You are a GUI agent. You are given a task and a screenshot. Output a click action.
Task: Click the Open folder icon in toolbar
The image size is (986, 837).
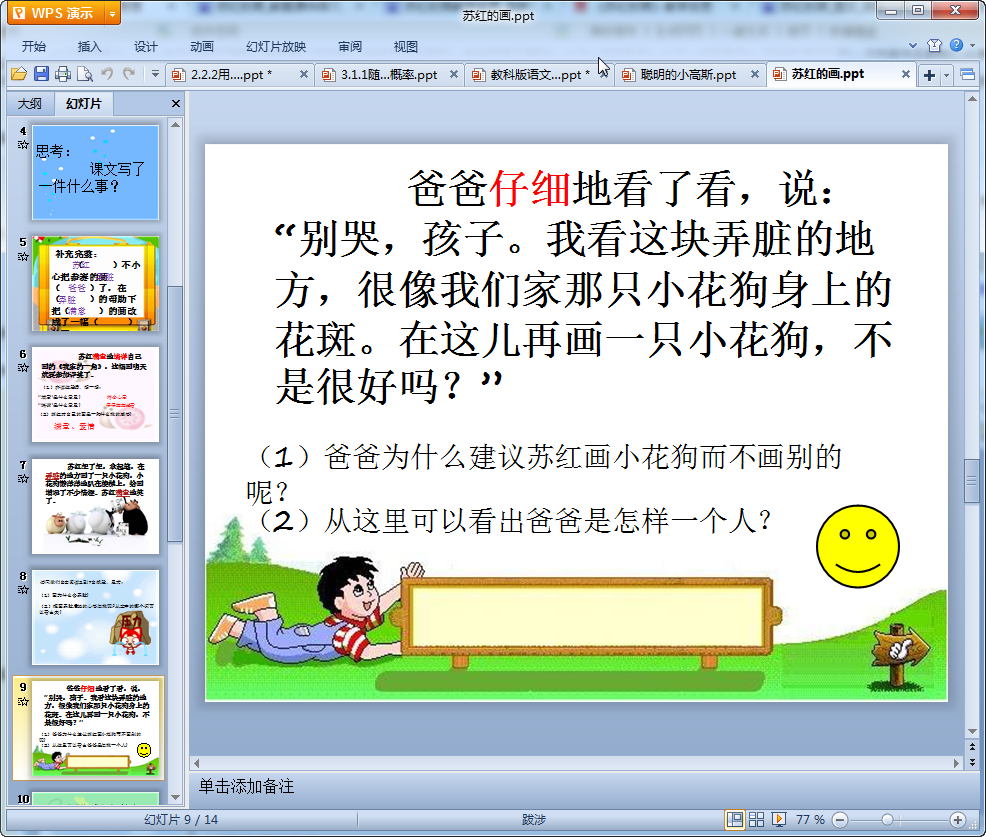click(x=19, y=74)
